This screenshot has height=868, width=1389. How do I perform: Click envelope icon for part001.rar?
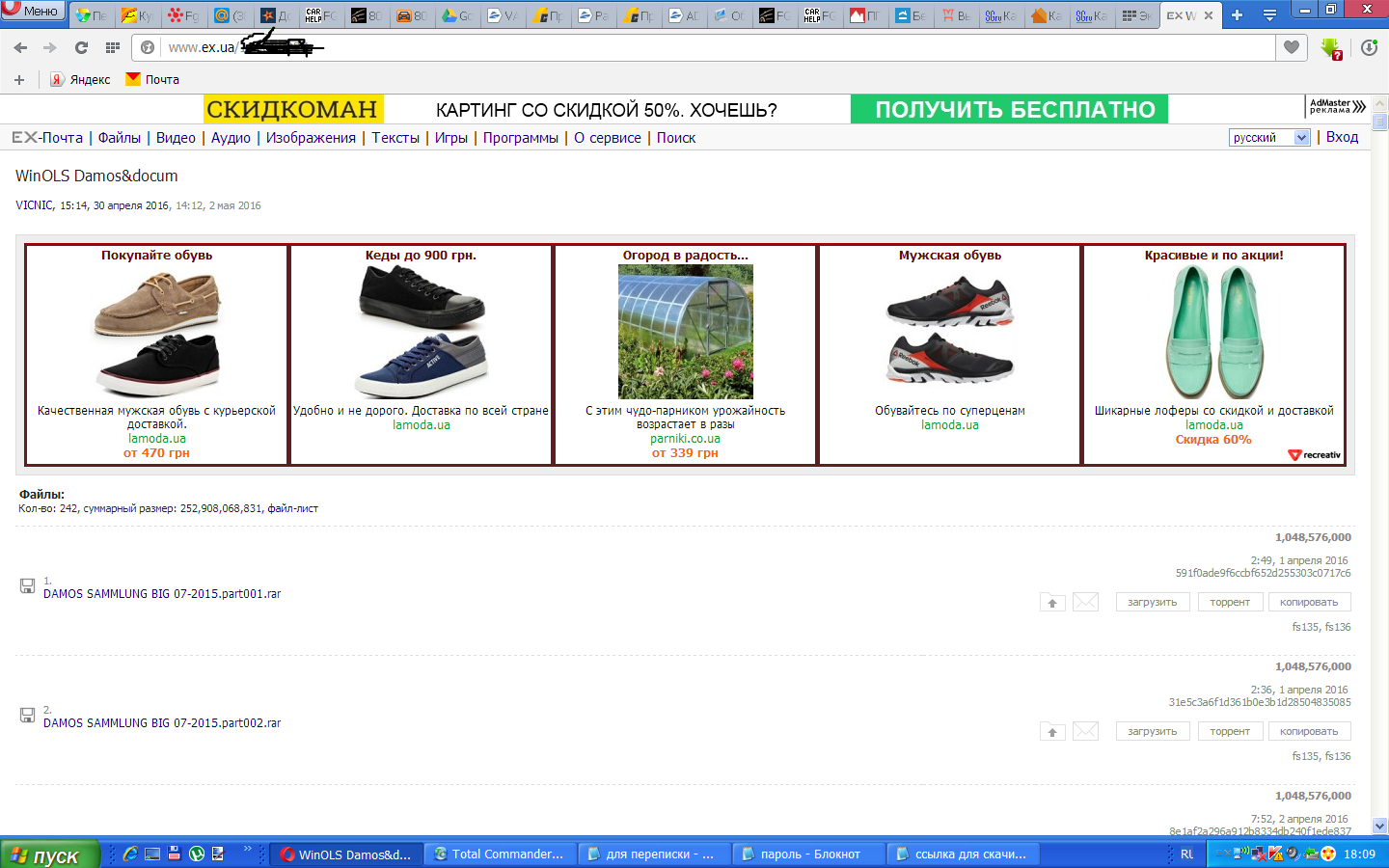coord(1085,602)
